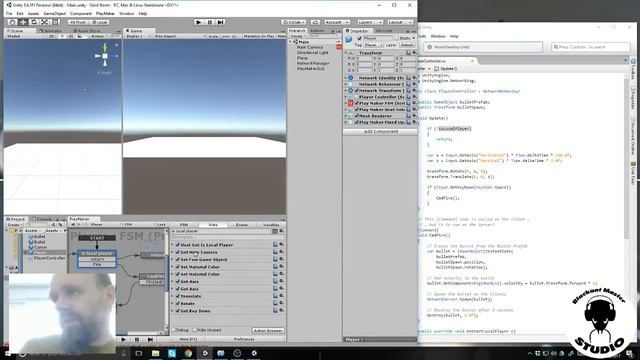
Task: Toggle the Static checkbox in Inspector
Action: [x=396, y=38]
